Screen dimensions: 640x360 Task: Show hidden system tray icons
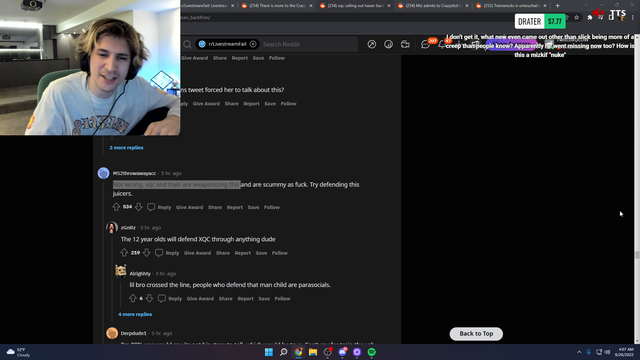pos(579,352)
